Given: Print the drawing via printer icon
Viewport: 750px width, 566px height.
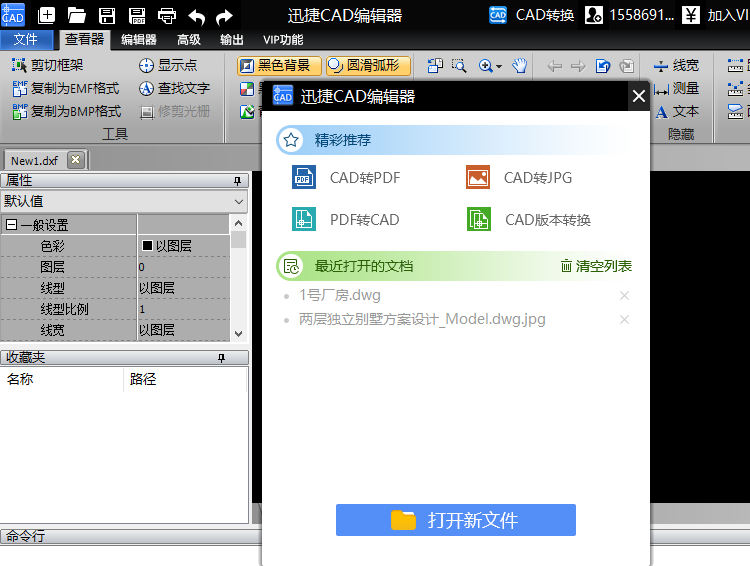Looking at the screenshot, I should (167, 16).
